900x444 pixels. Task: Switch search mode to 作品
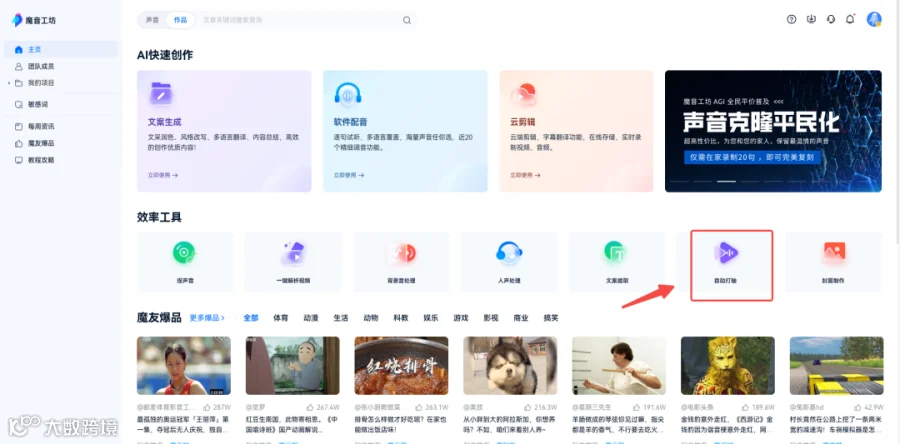pos(180,20)
